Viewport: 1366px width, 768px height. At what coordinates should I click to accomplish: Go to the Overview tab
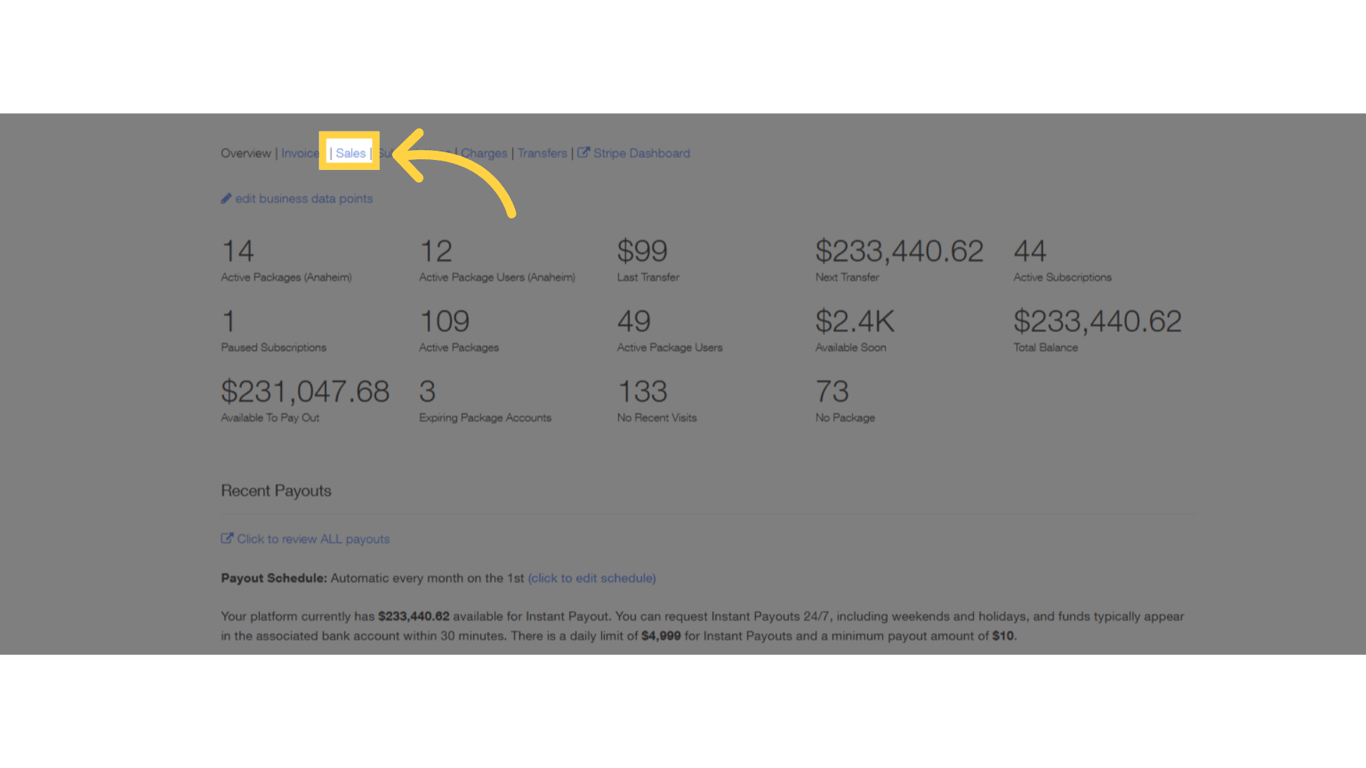246,153
